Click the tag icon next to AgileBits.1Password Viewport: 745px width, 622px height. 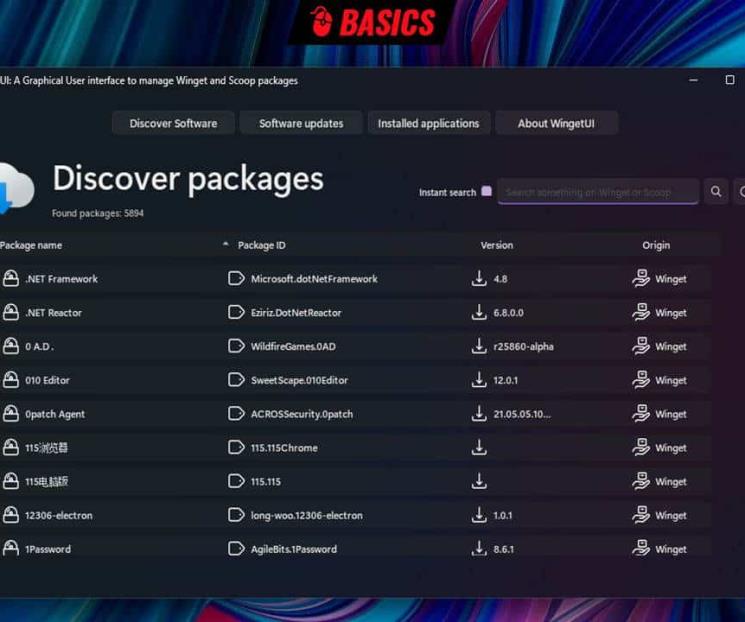(236, 549)
